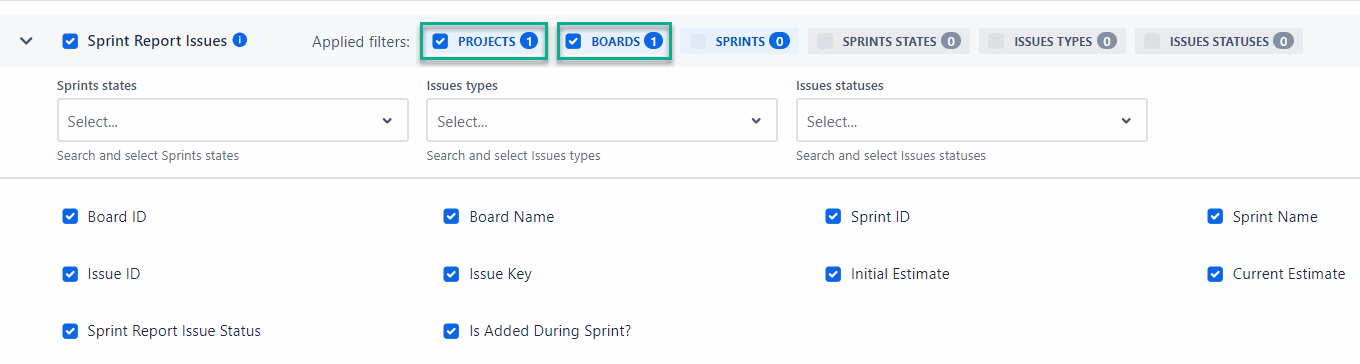Enable the SPRINTS filter chip

pos(739,41)
